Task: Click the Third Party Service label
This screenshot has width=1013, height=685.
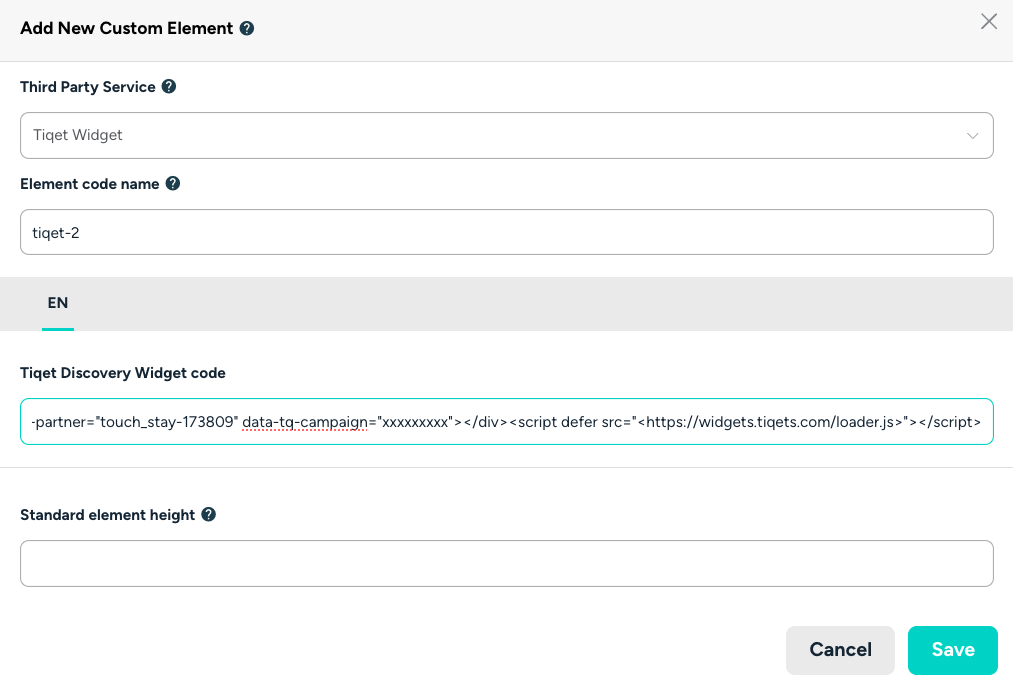Action: coord(88,87)
